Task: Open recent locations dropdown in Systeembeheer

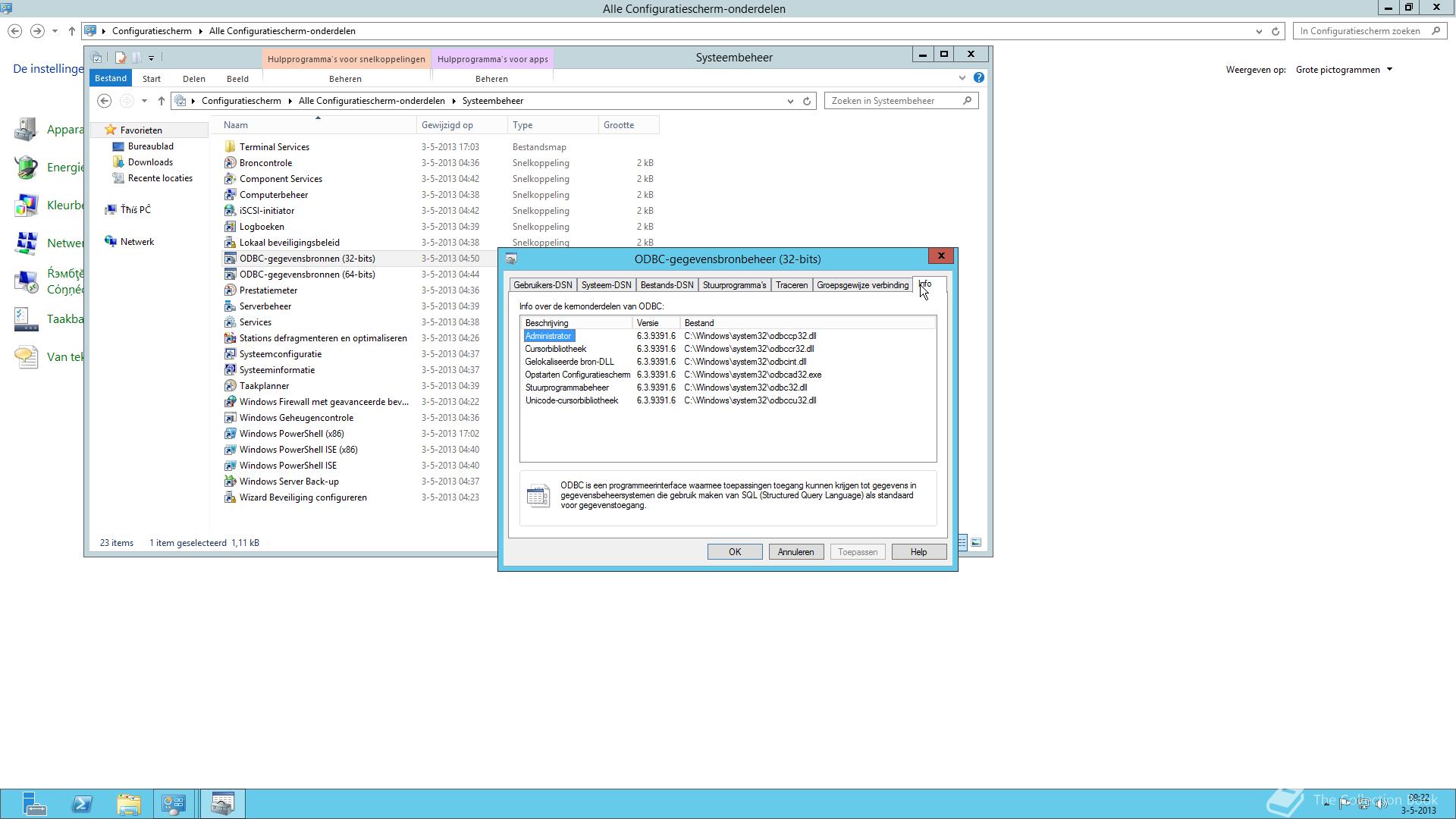Action: (144, 101)
